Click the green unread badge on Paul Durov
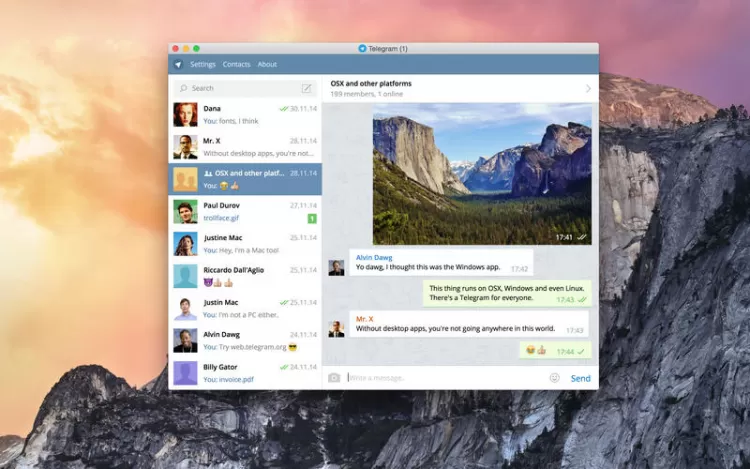The image size is (750, 469). click(312, 218)
